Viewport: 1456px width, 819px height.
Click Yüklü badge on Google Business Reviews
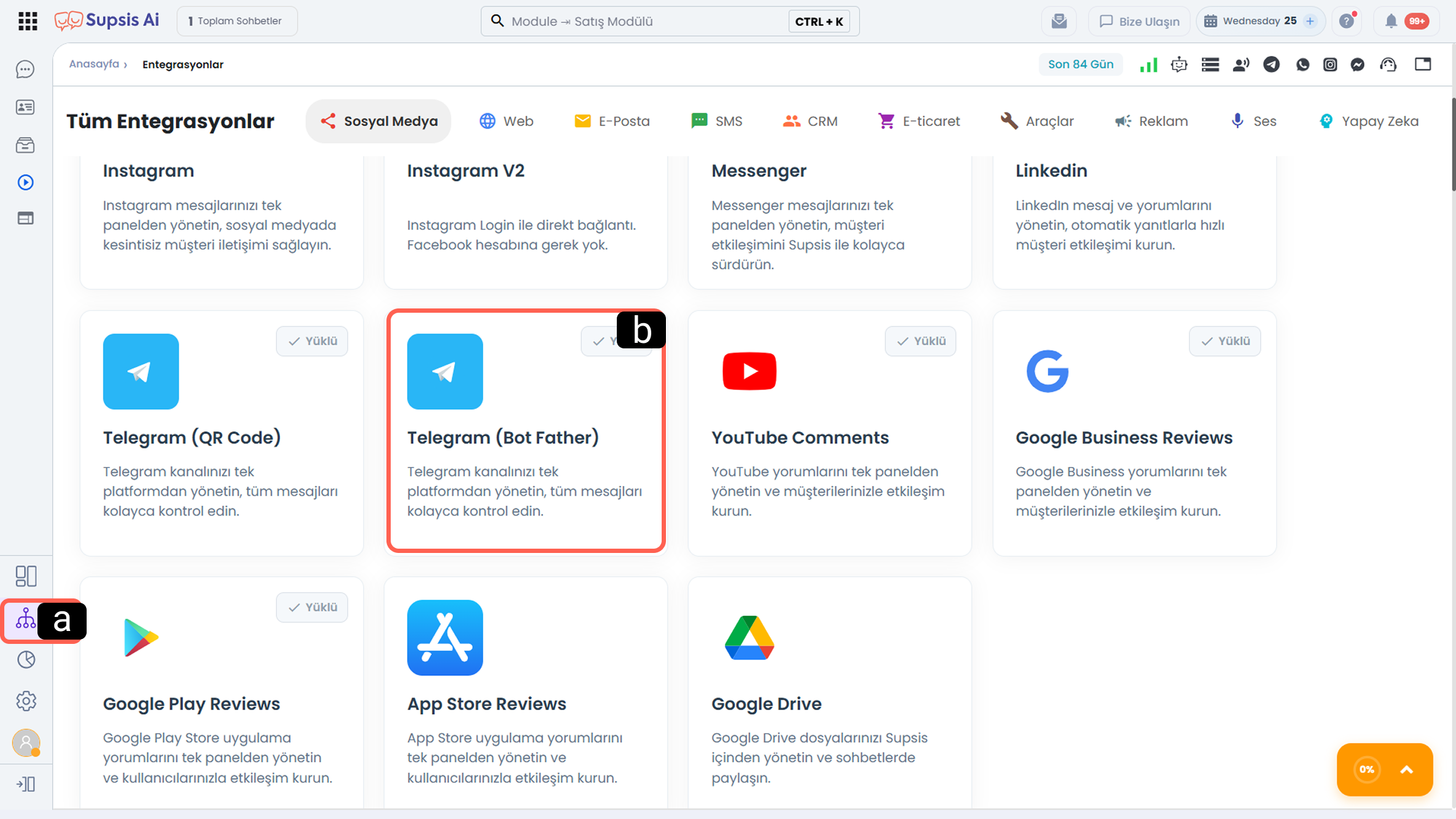1225,341
